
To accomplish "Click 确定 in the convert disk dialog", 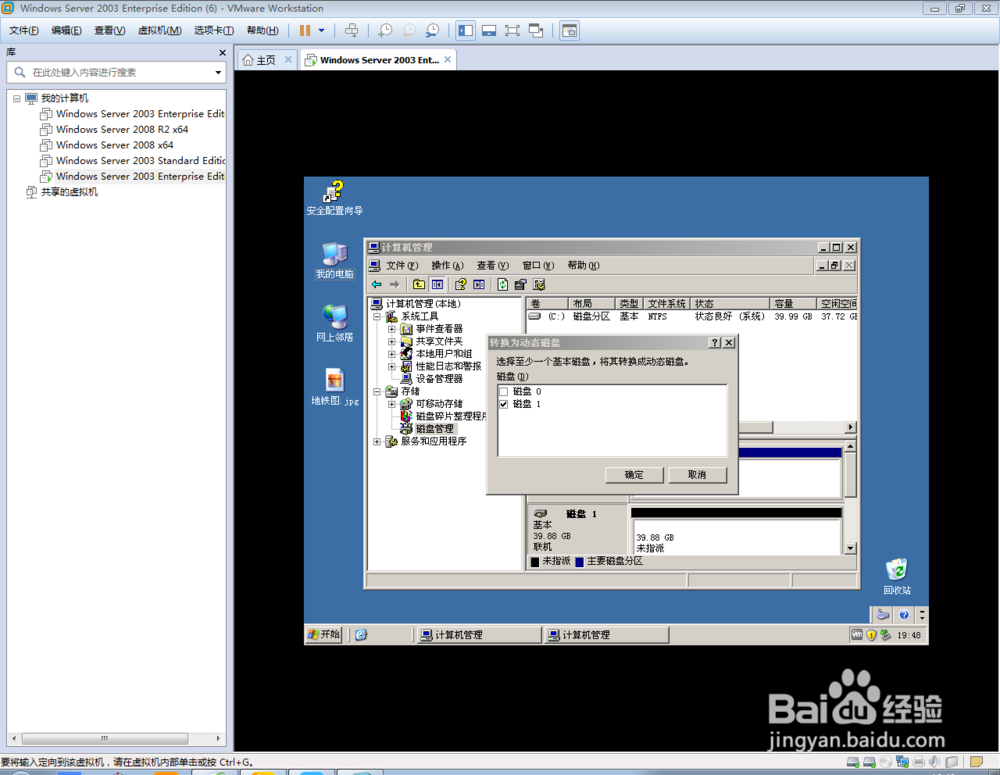I will coord(634,475).
